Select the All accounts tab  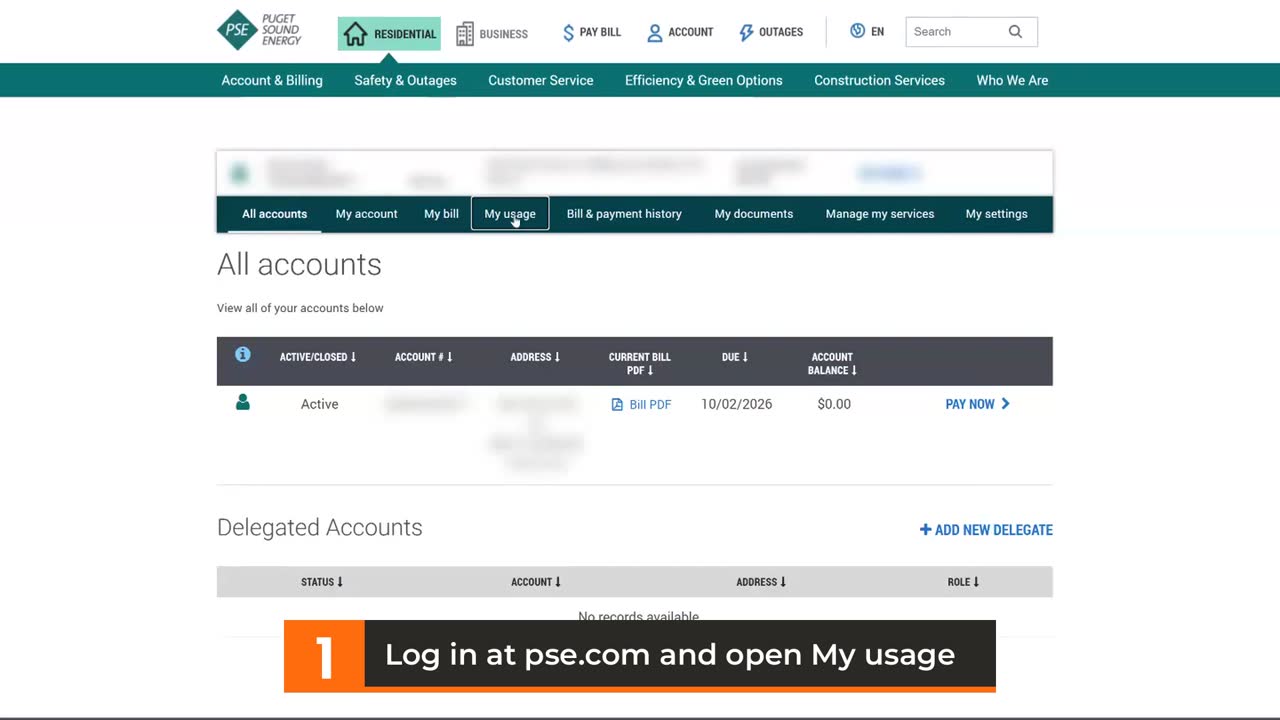(274, 214)
